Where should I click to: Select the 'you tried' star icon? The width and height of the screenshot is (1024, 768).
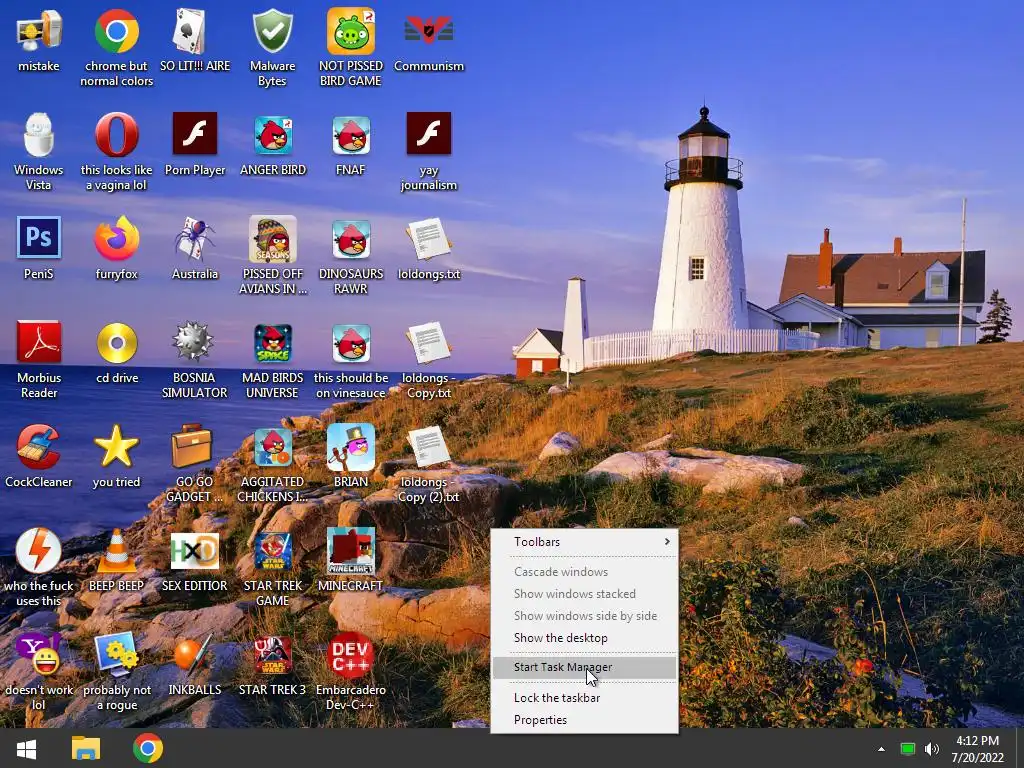tap(116, 447)
